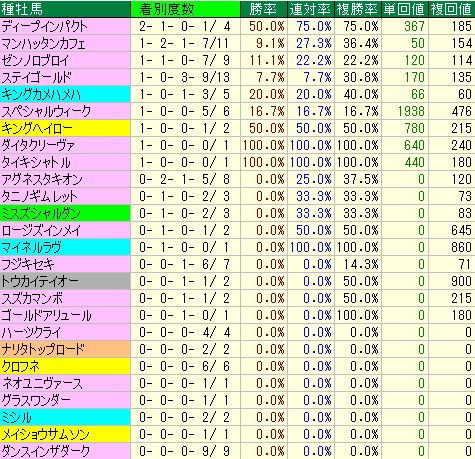Click マイネルラヴ 複回値 860

[x=461, y=247]
